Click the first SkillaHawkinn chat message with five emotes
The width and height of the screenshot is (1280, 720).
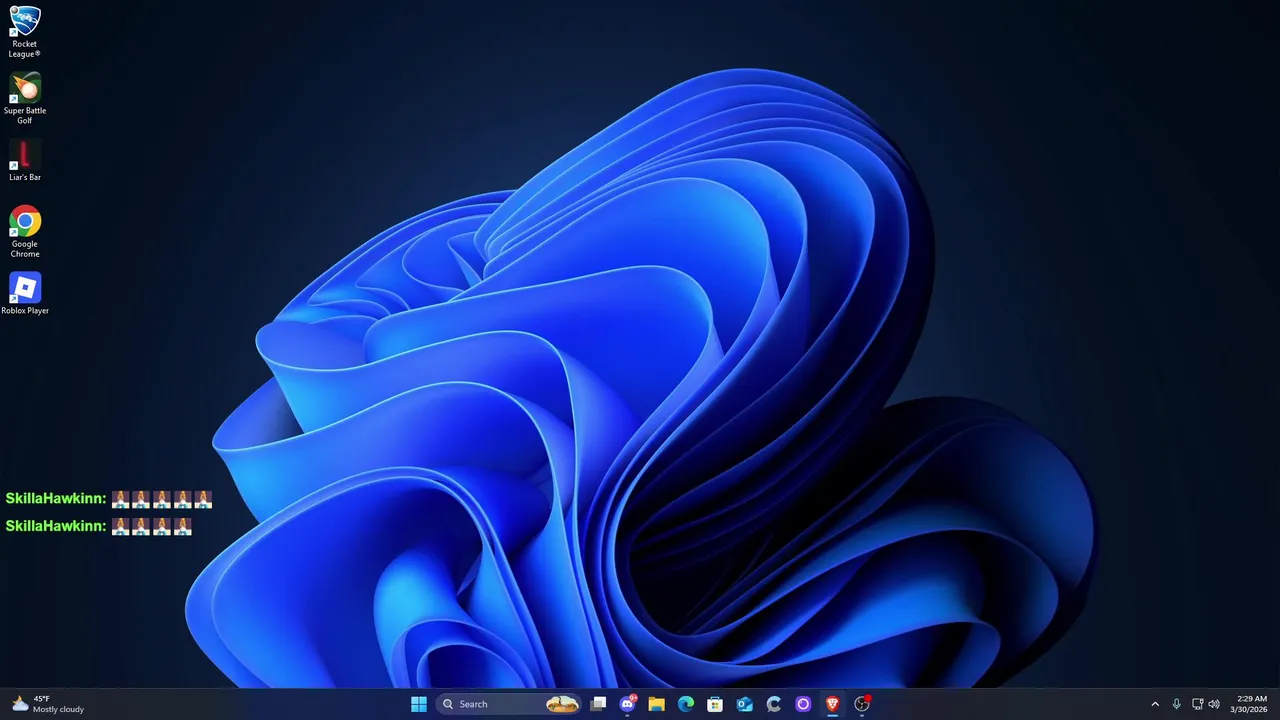[x=109, y=499]
